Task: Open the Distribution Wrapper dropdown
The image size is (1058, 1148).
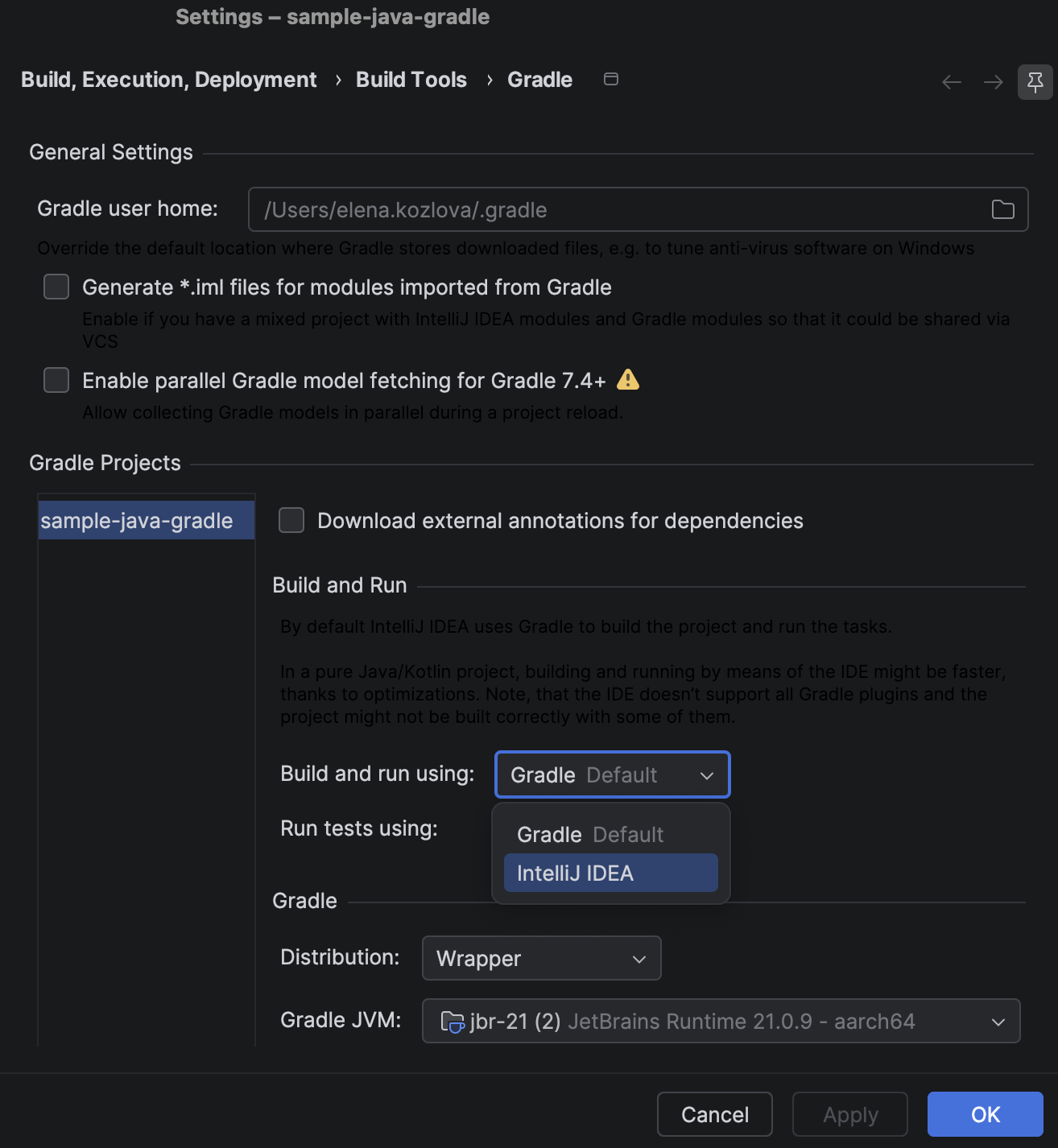Action: tap(542, 958)
